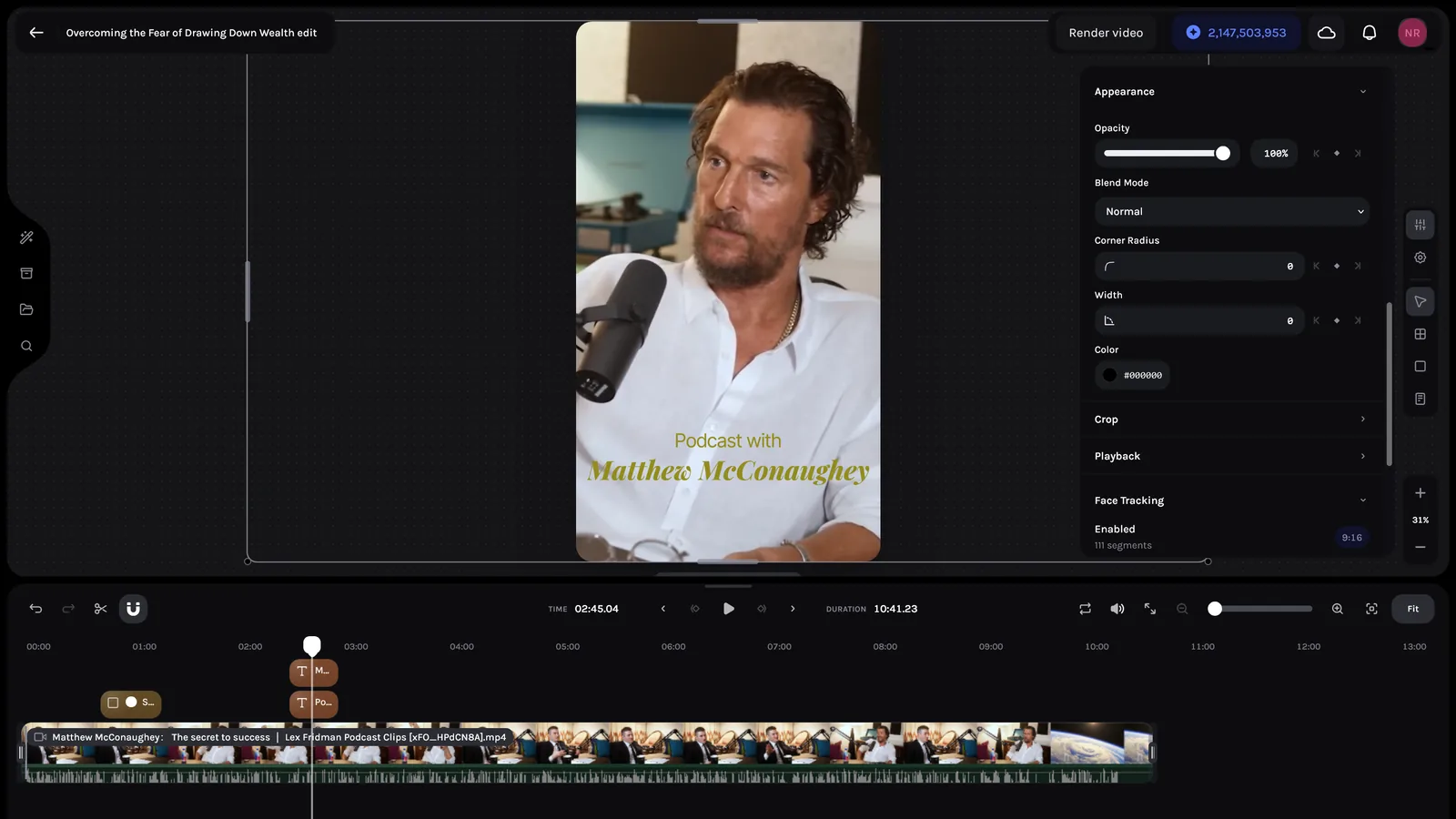Open the archive box panel in sidebar
The height and width of the screenshot is (819, 1456).
(26, 273)
